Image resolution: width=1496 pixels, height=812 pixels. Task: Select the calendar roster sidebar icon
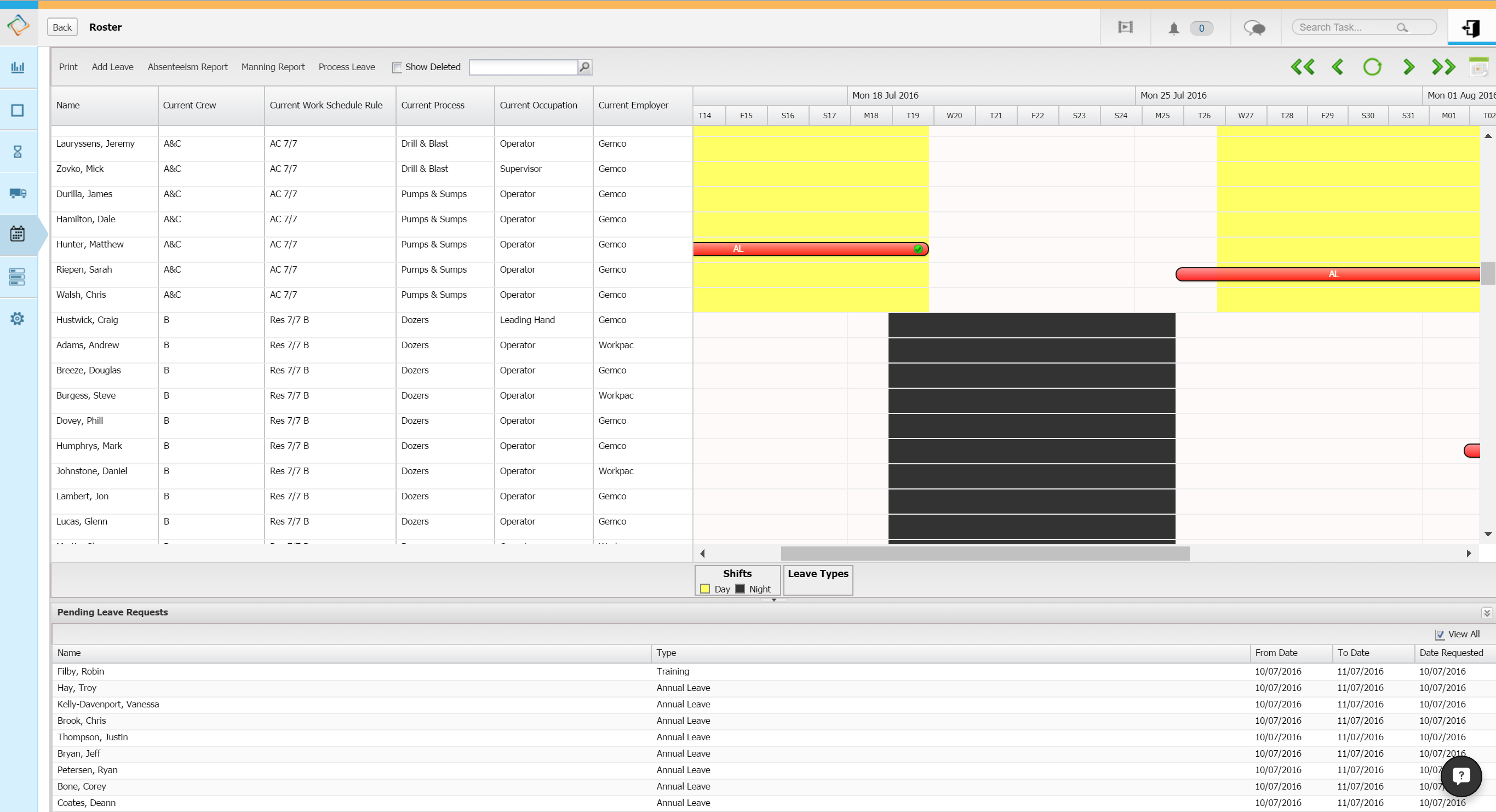[18, 234]
